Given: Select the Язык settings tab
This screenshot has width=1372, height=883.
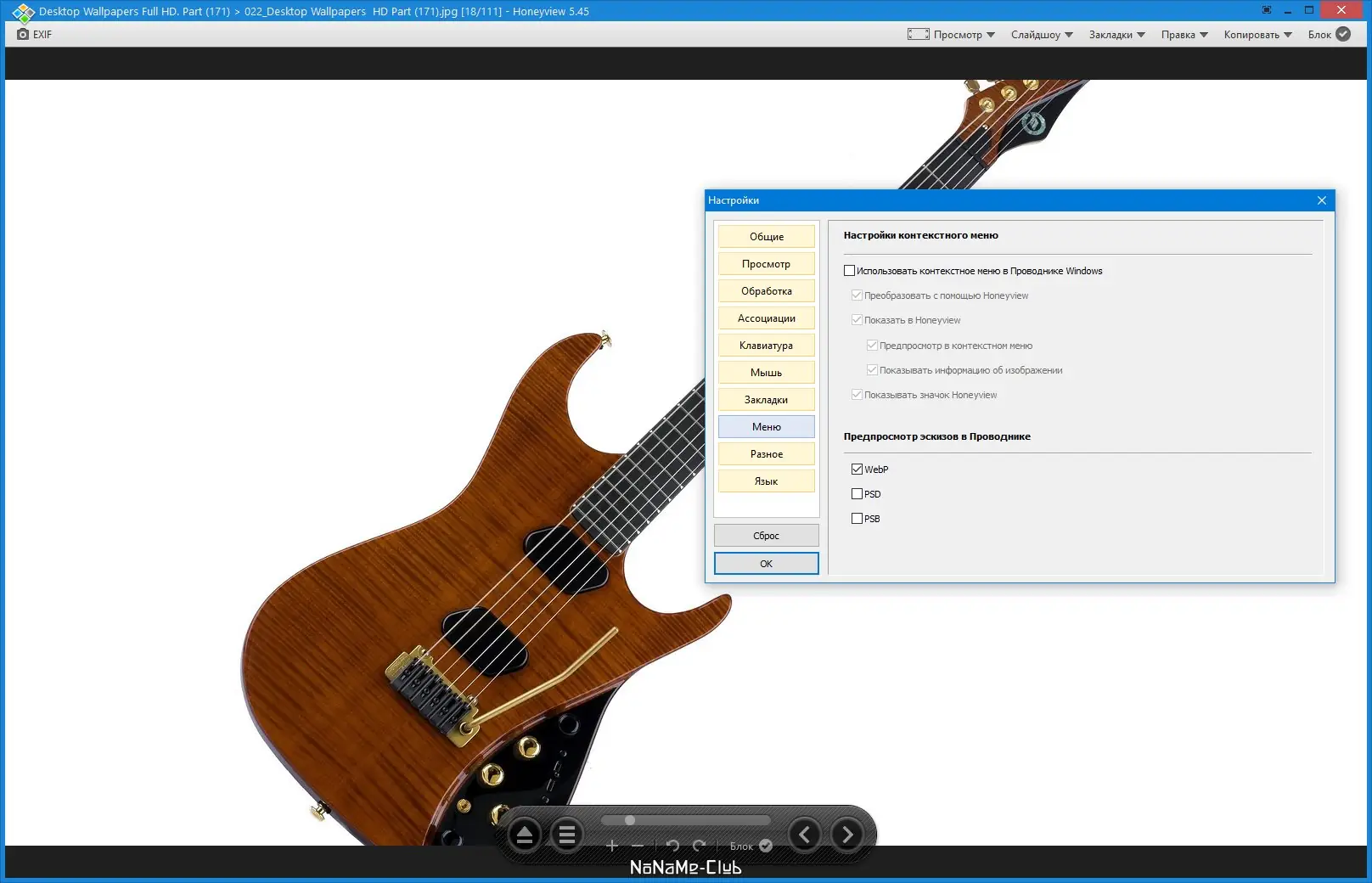Looking at the screenshot, I should coord(767,481).
